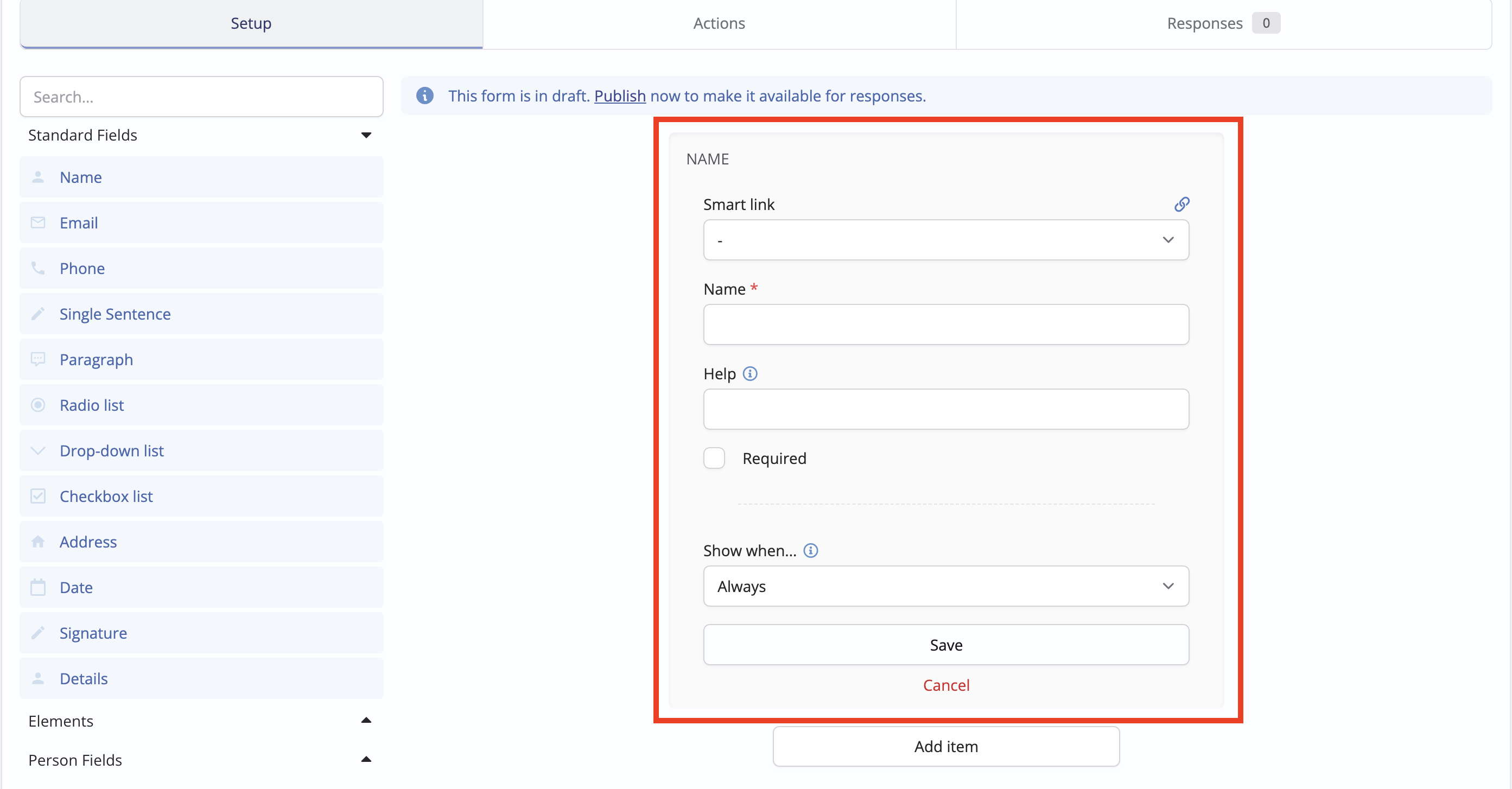Click the Smart link chain icon
The height and width of the screenshot is (789, 1512).
tap(1181, 204)
